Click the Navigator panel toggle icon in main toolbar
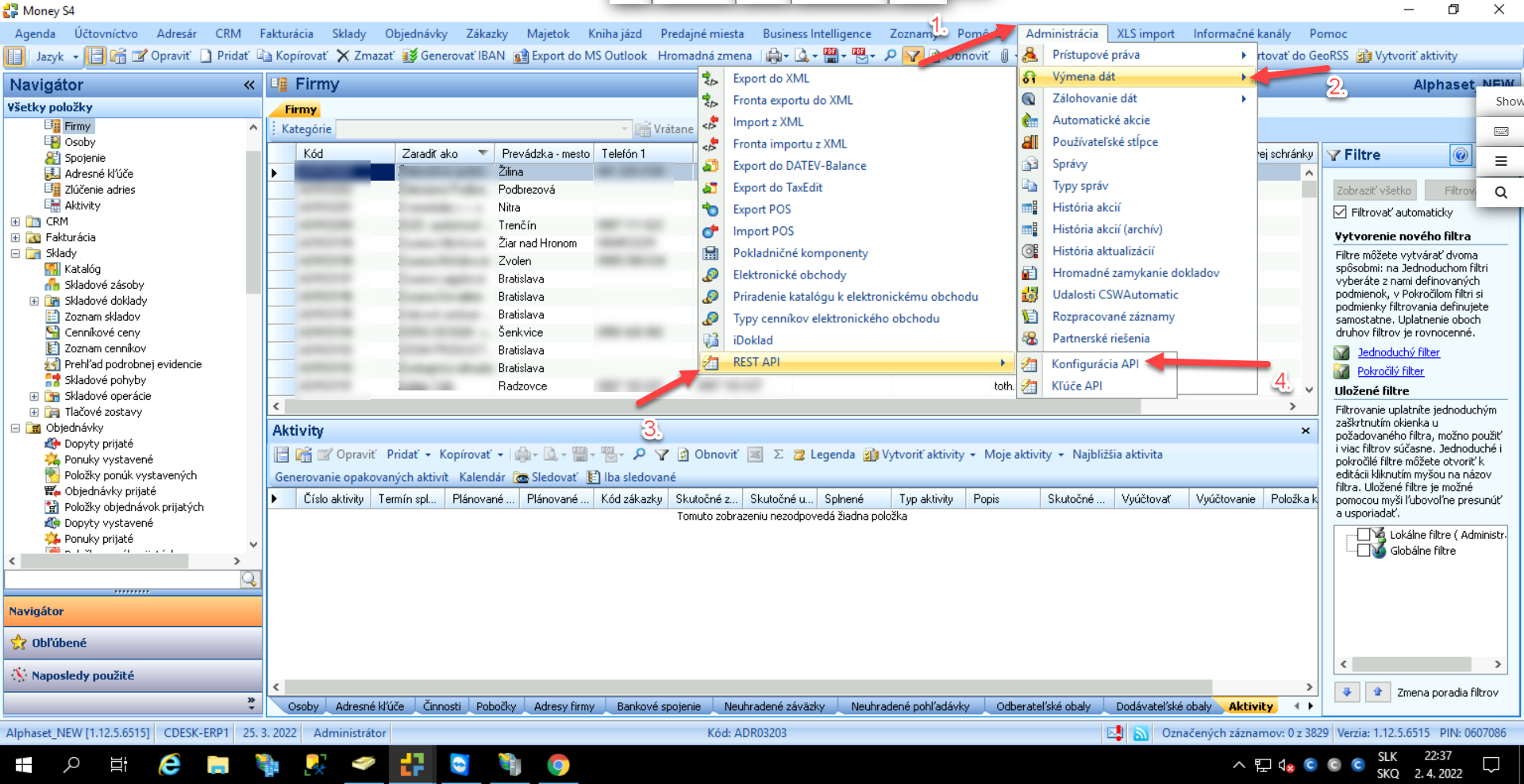 (x=14, y=56)
